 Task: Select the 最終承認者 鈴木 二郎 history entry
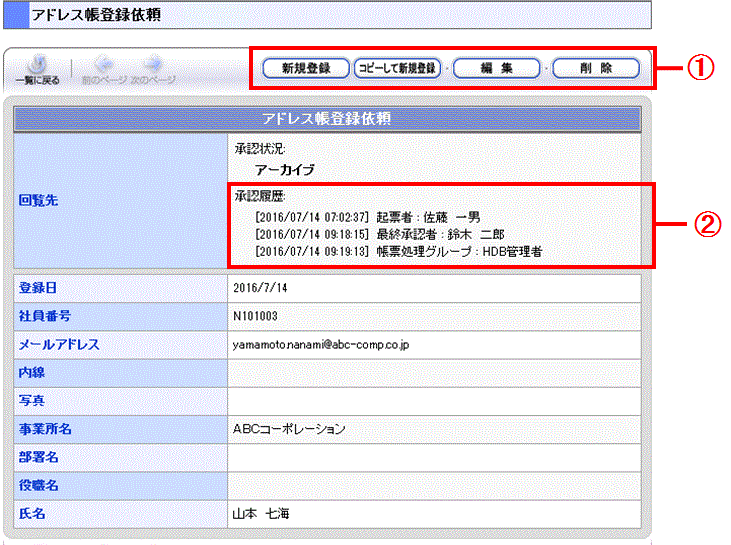380,234
